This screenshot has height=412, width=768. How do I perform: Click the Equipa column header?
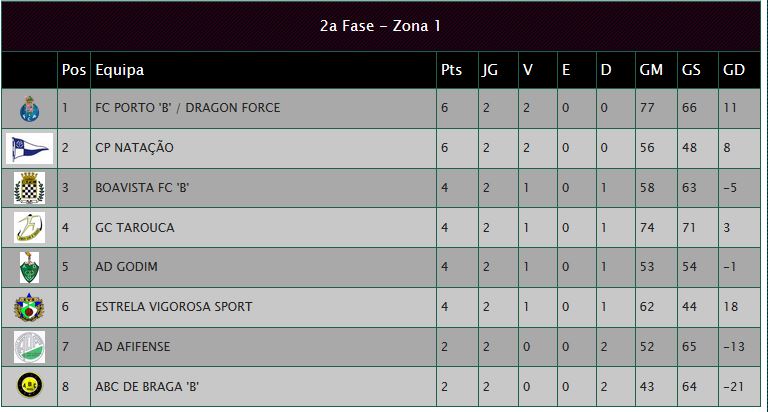point(120,70)
